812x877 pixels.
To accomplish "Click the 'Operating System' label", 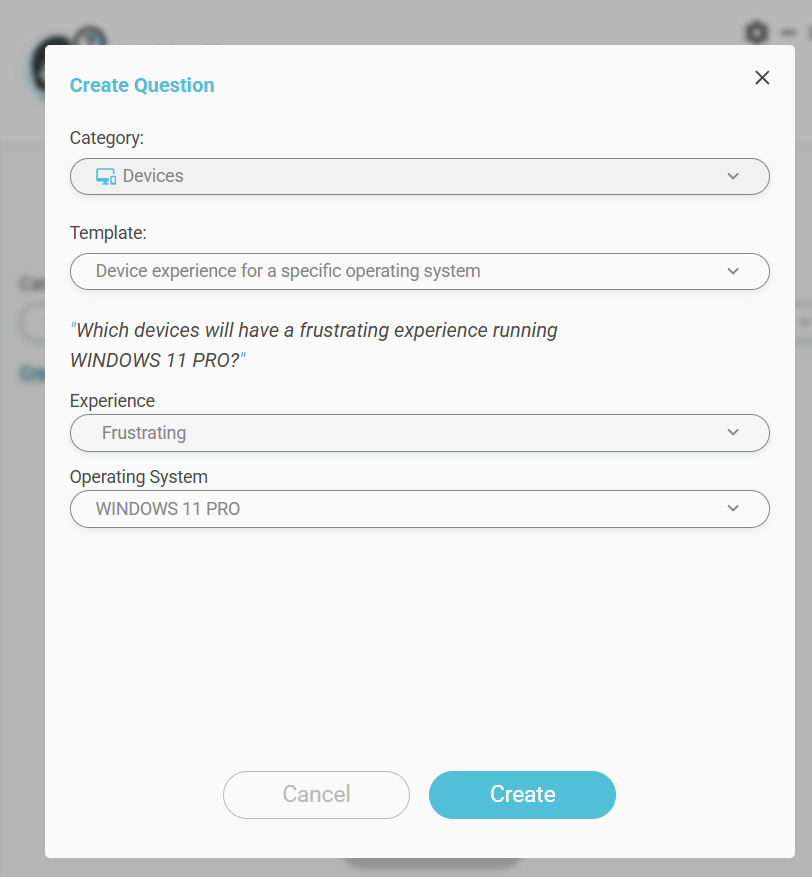I will point(139,477).
